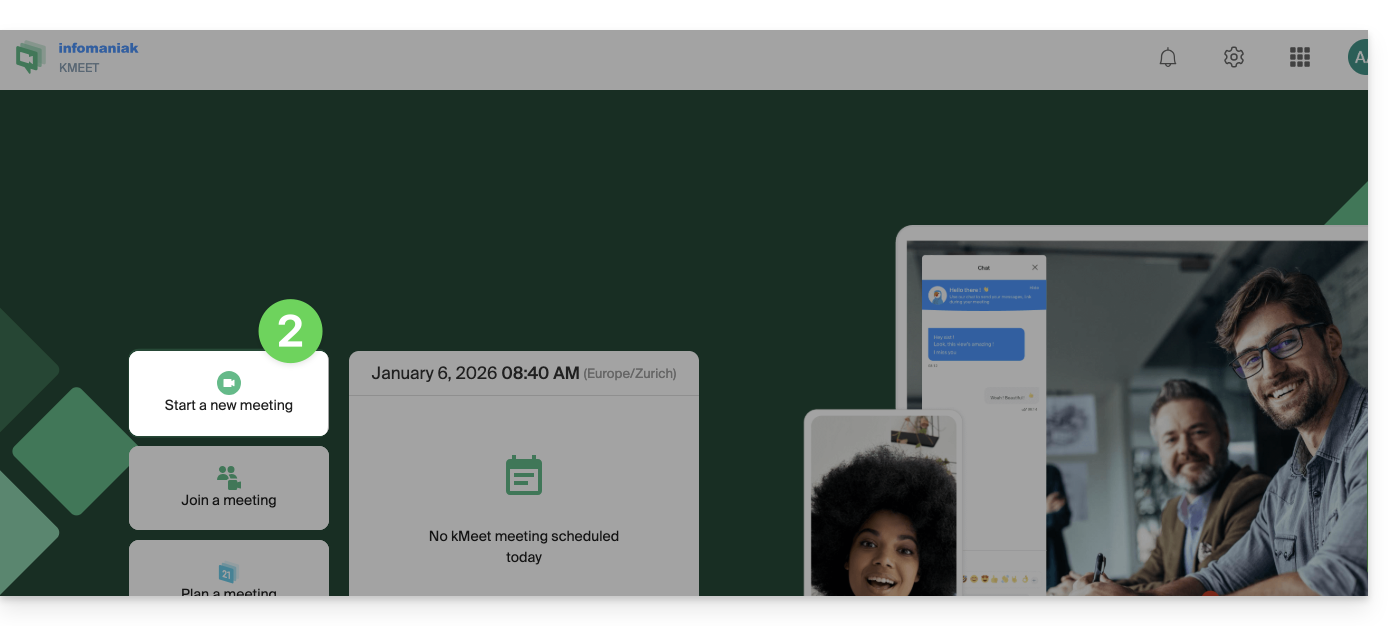Click the Join a meeting people icon
Viewport: 1398px width, 626px height.
[229, 476]
